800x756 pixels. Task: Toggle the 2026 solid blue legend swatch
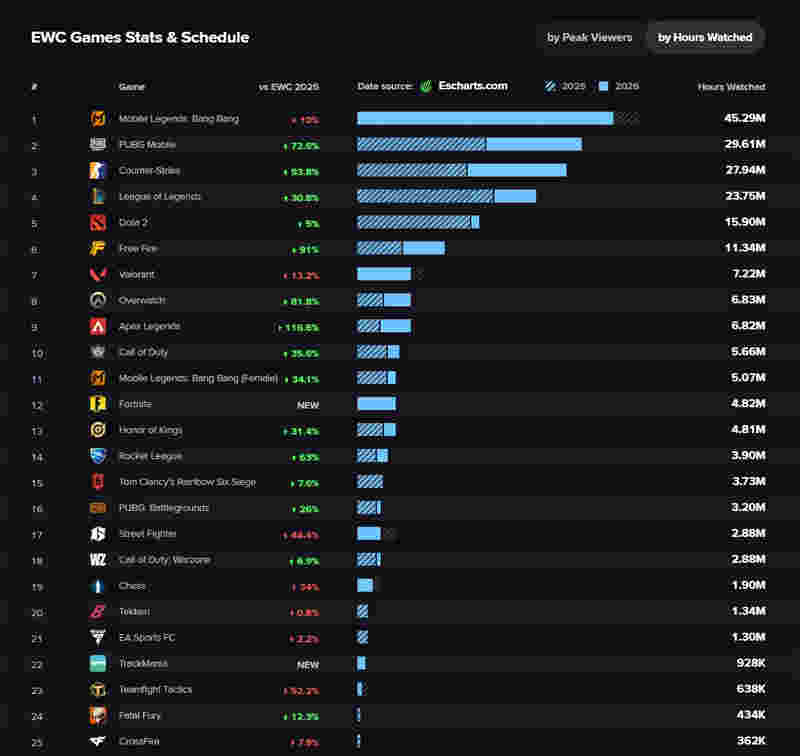[x=603, y=86]
